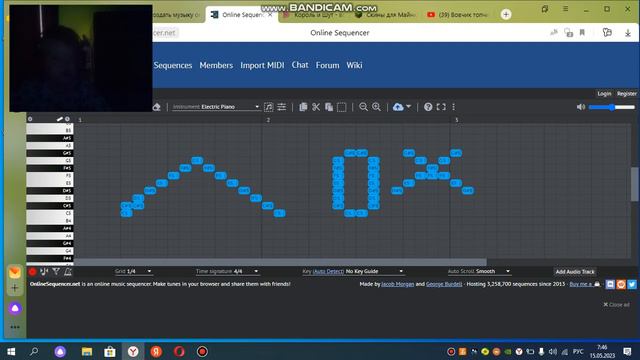The image size is (640, 360).
Task: Open Windows Start menu
Action: [11, 351]
